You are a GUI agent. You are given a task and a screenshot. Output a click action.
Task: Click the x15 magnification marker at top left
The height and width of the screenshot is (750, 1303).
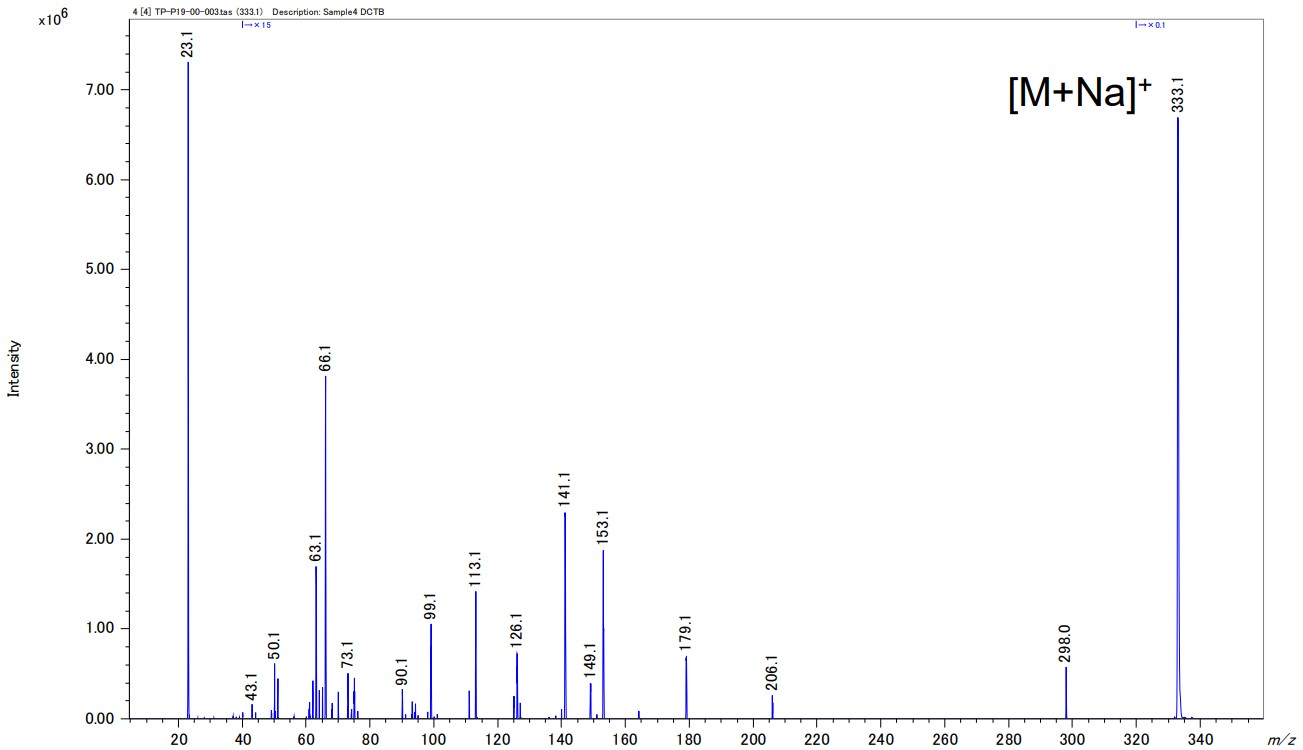[256, 25]
